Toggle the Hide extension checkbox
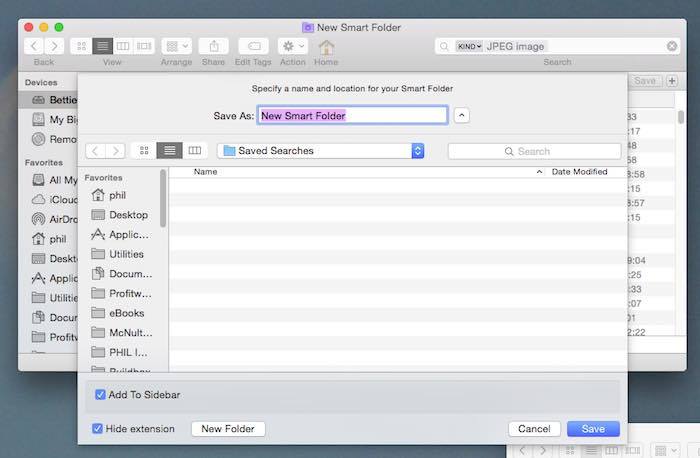Image resolution: width=700 pixels, height=458 pixels. (x=97, y=429)
